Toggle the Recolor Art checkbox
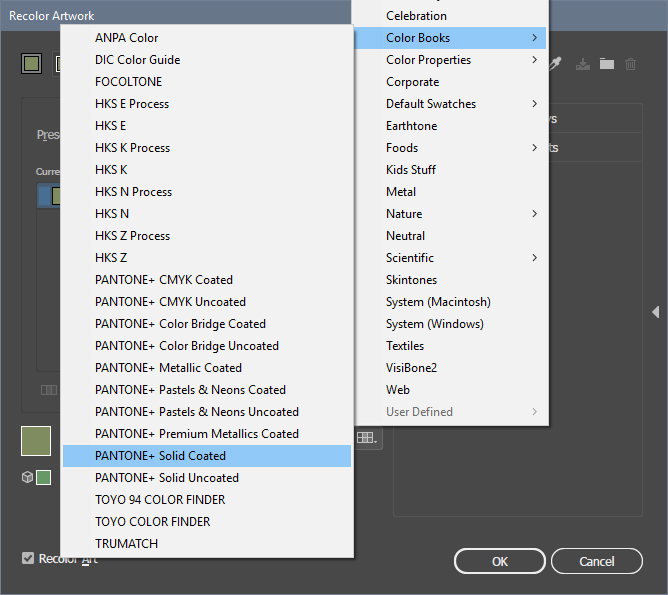Viewport: 668px width, 595px height. (x=28, y=558)
